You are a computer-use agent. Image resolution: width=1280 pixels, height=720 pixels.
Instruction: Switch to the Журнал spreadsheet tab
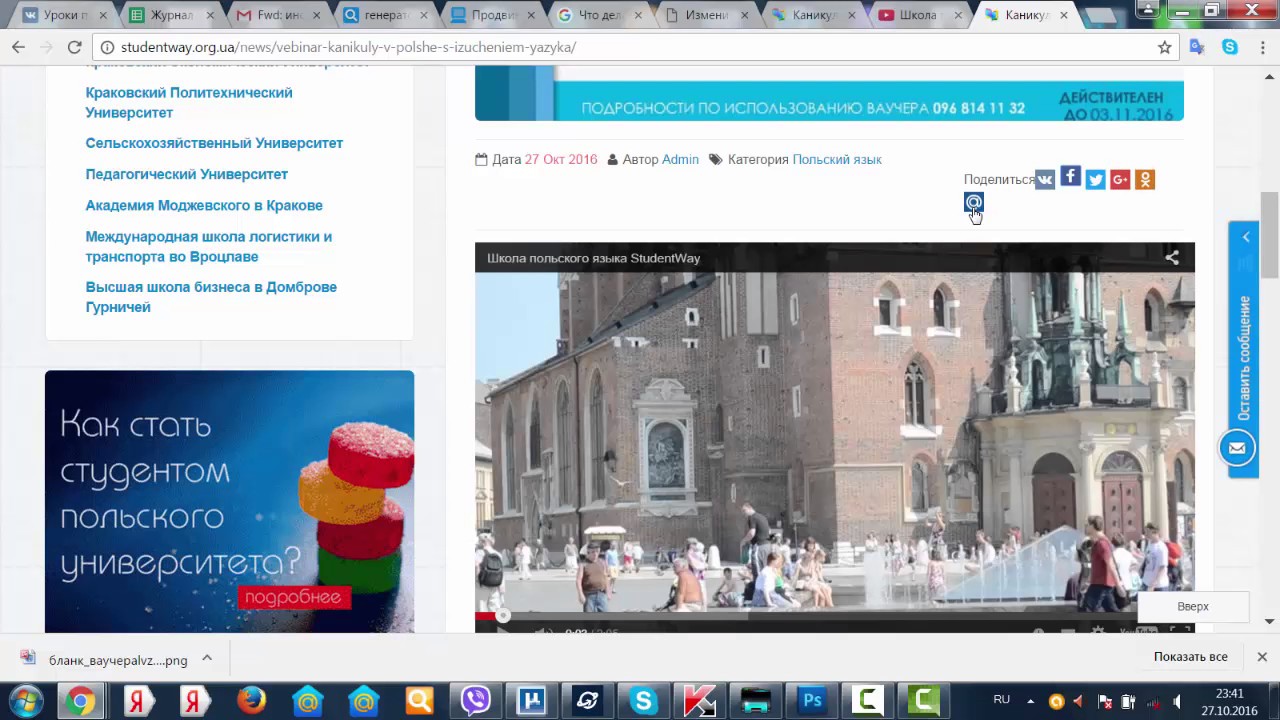click(x=170, y=15)
